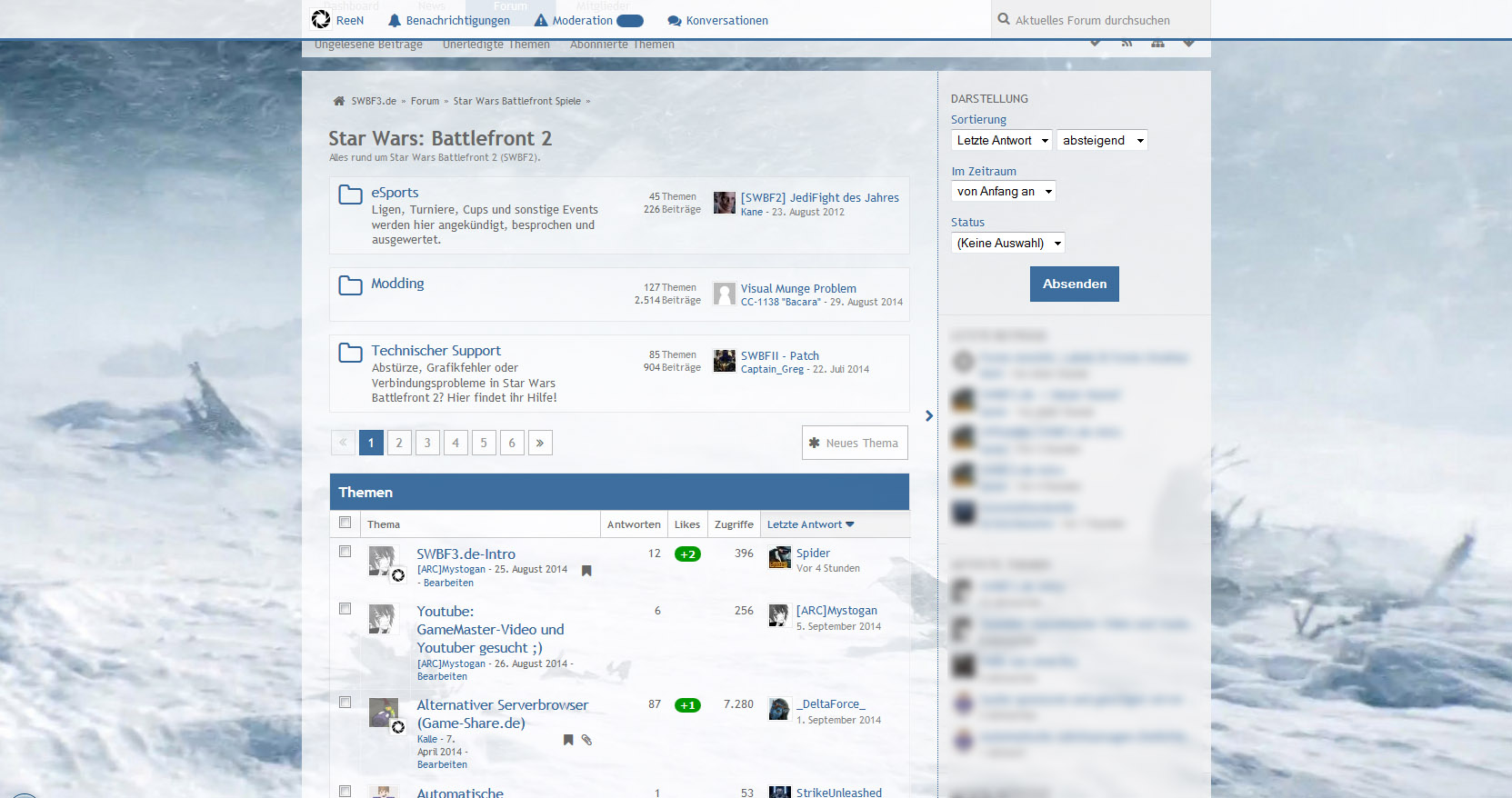1512x798 pixels.
Task: Open the eSports forum folder icon
Action: 351,195
